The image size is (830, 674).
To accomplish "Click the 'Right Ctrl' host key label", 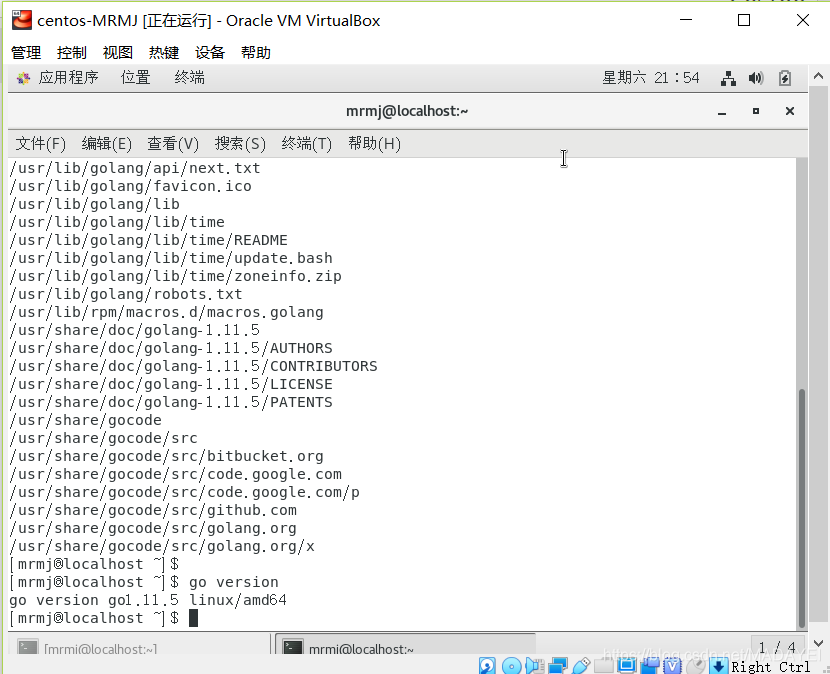I will click(x=771, y=667).
